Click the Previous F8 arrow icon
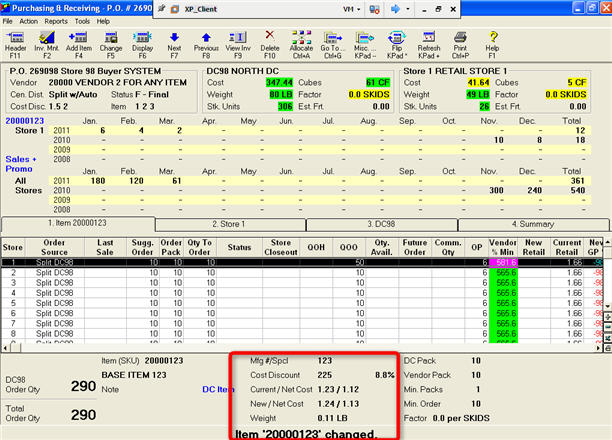This screenshot has width=612, height=440. tap(206, 41)
